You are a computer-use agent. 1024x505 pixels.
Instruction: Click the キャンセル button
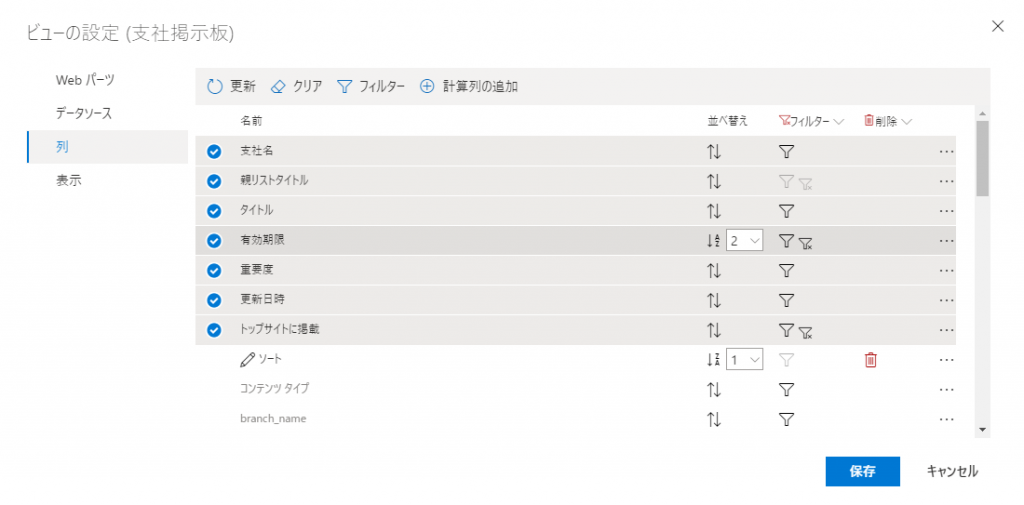coord(952,471)
